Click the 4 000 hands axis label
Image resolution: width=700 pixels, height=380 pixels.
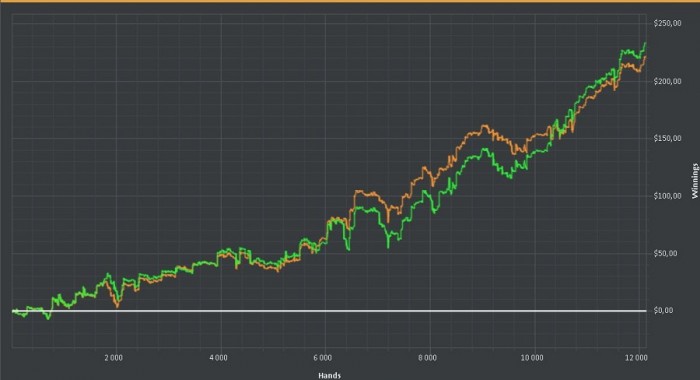(218, 358)
